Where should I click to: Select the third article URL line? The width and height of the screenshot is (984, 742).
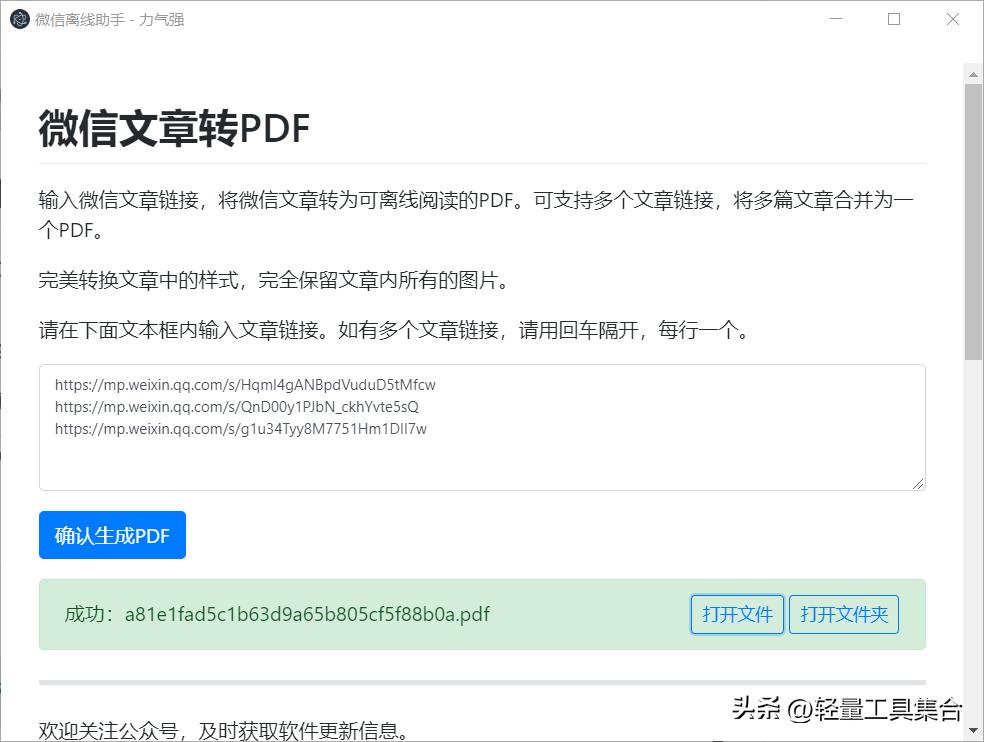[x=241, y=428]
